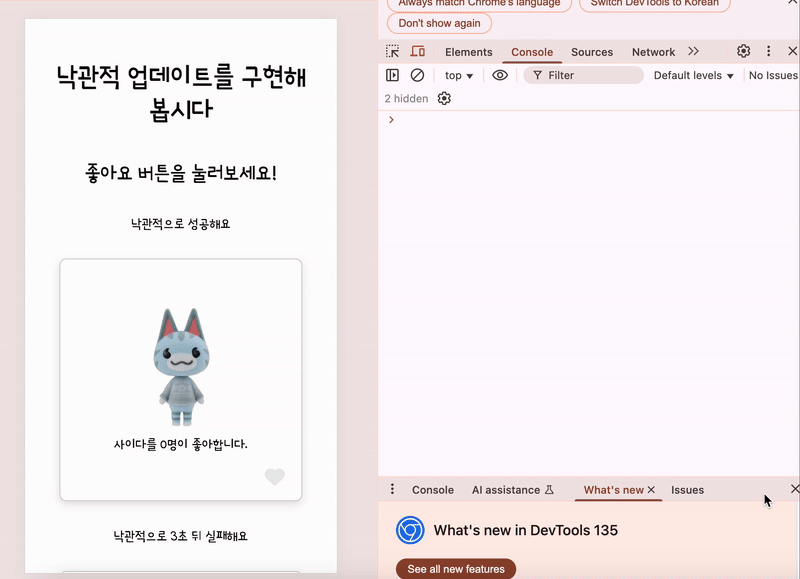Create a live expression with the eye icon
This screenshot has width=800, height=579.
click(500, 75)
